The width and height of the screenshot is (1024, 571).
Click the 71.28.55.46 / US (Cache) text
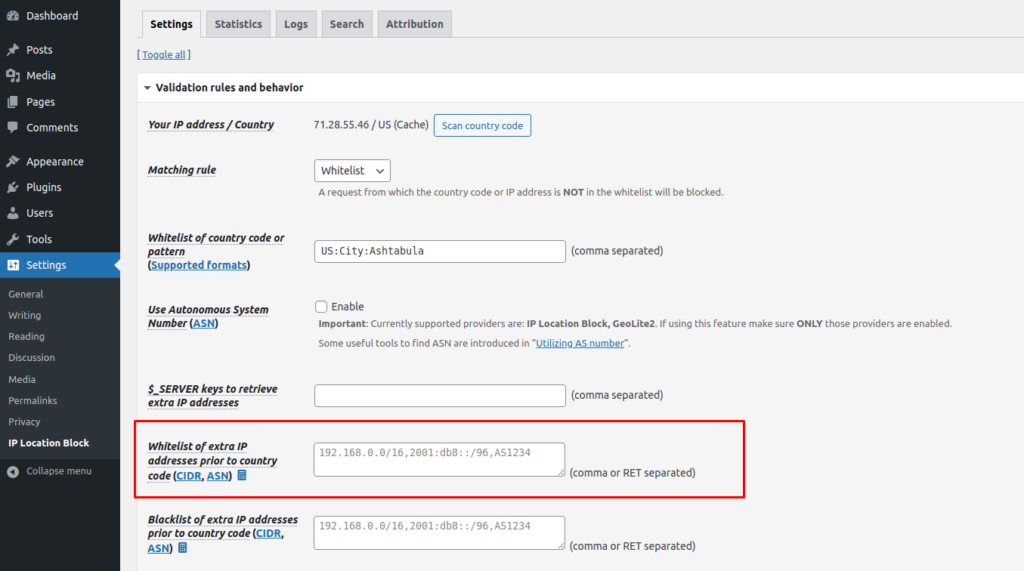click(371, 125)
